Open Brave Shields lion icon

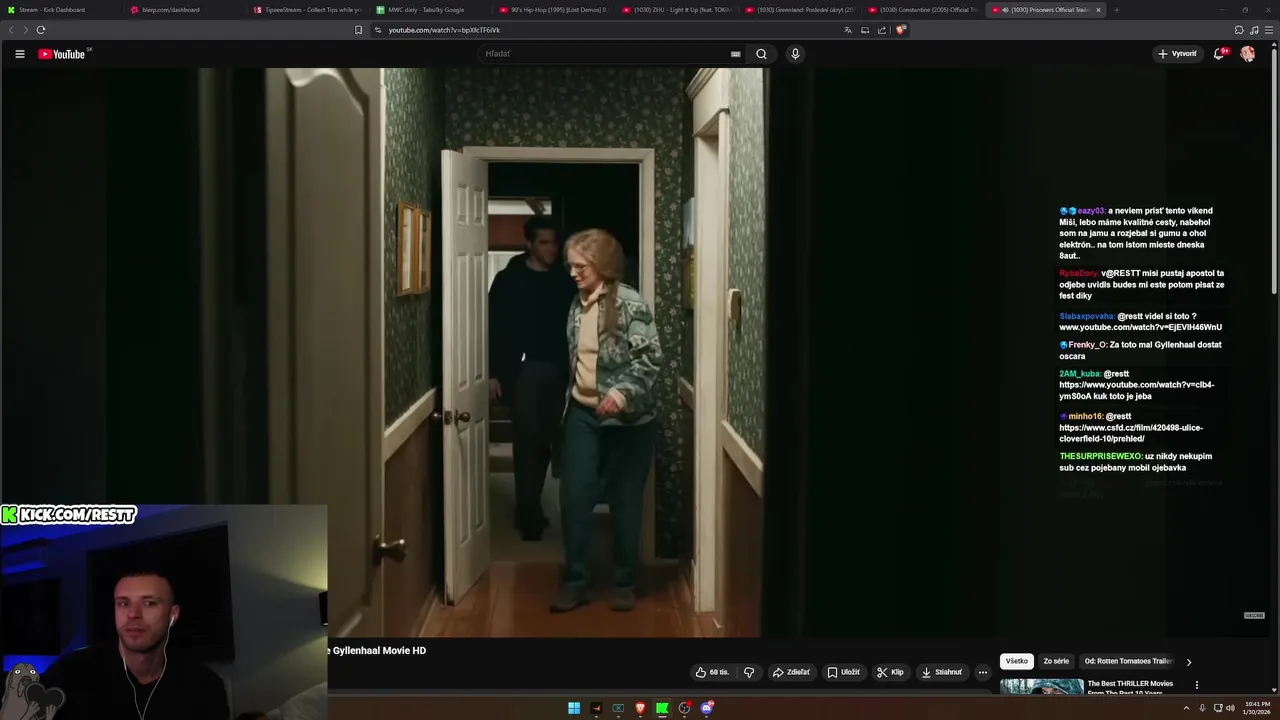[901, 30]
